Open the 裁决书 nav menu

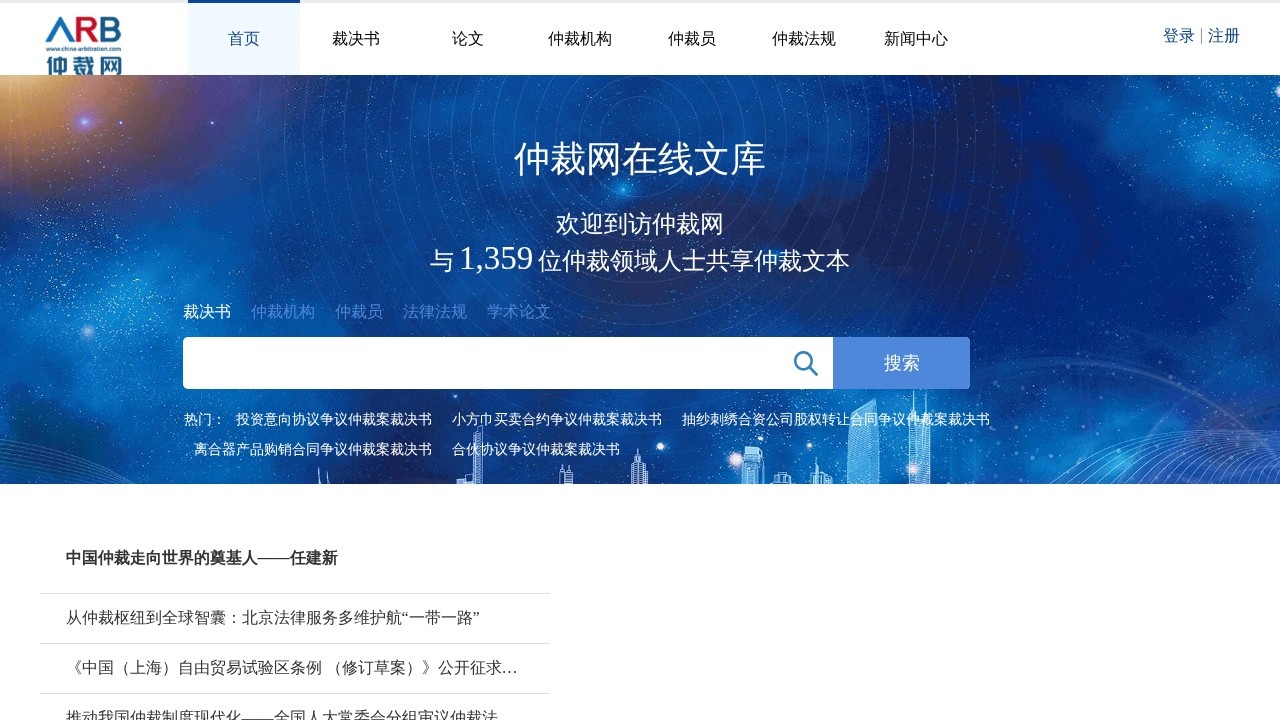(356, 39)
